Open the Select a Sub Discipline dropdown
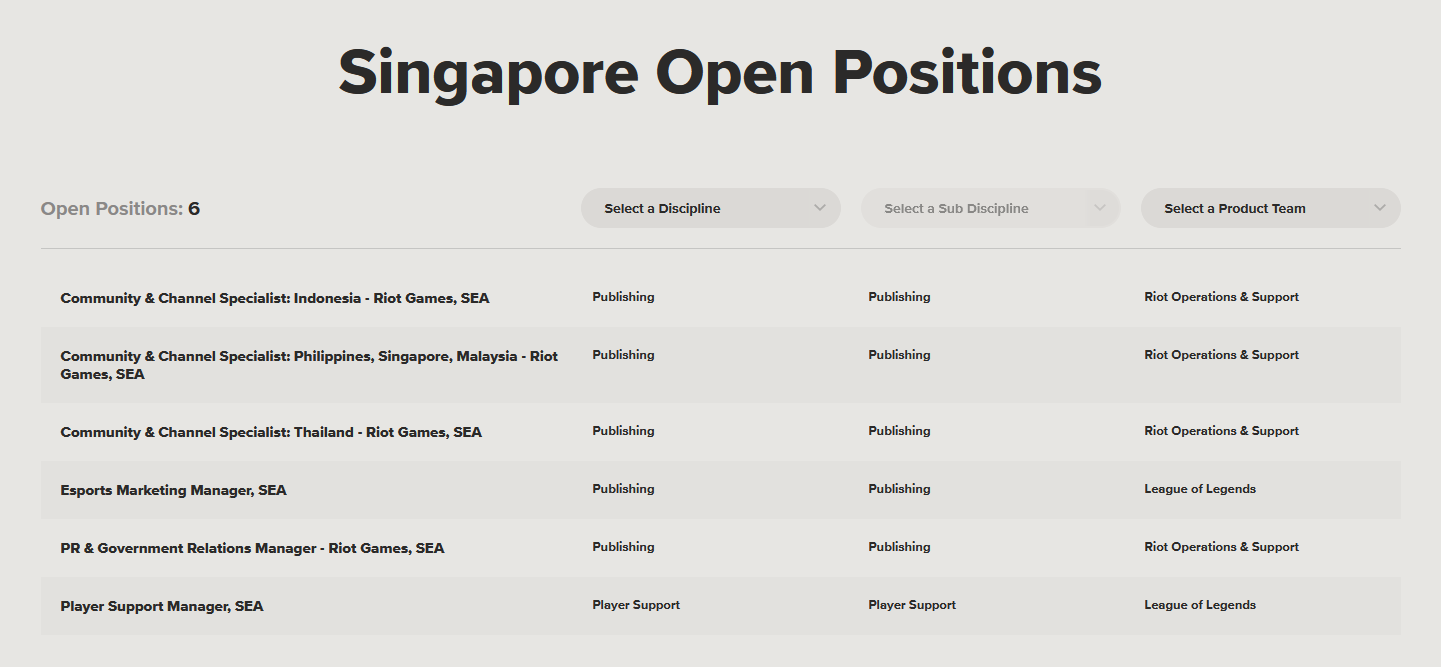 coord(991,208)
